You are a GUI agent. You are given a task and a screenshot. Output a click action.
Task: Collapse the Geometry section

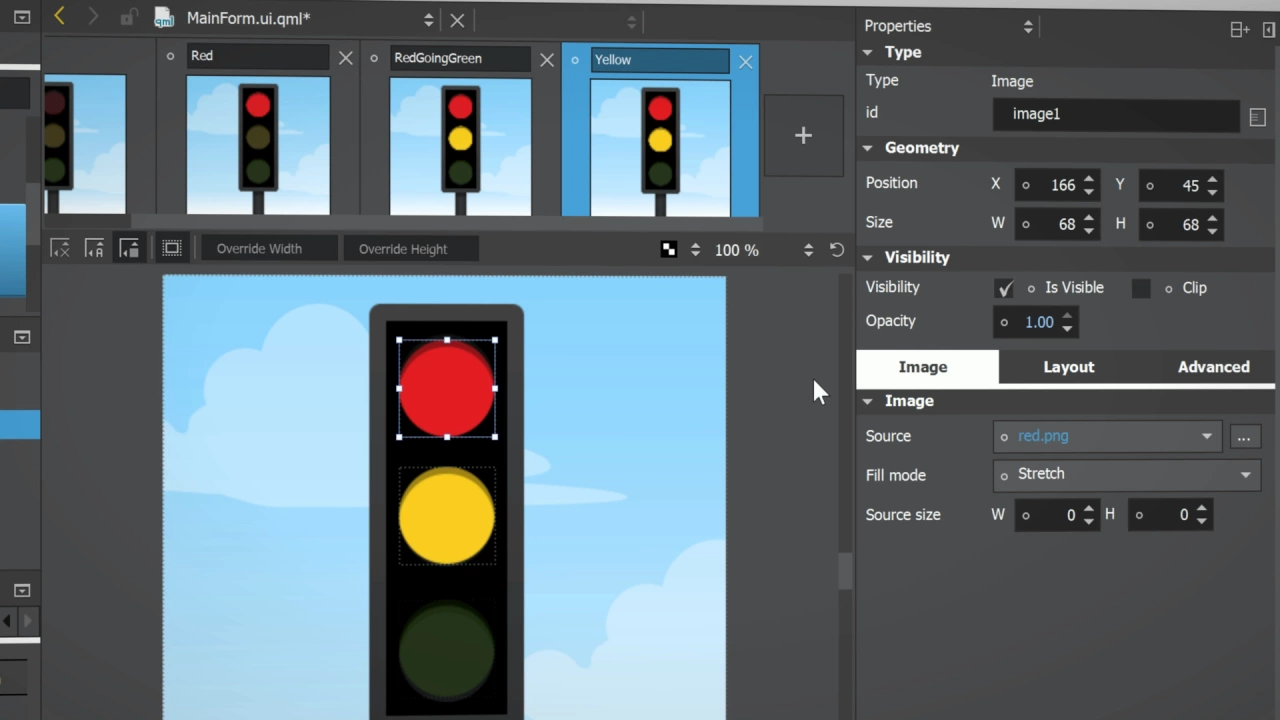pos(867,148)
